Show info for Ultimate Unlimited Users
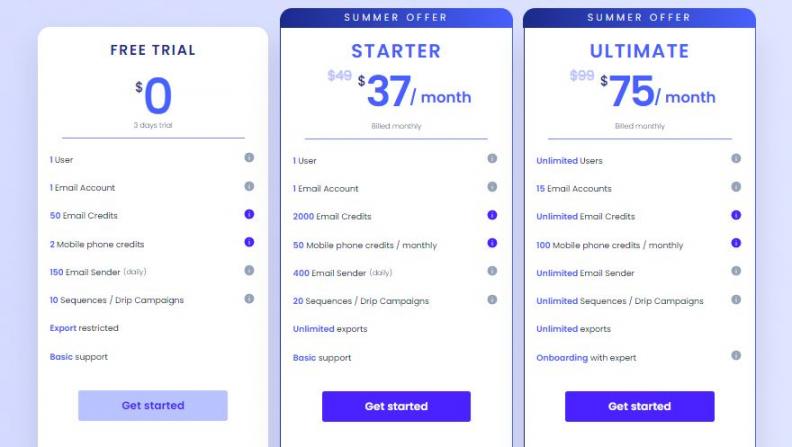 point(736,159)
